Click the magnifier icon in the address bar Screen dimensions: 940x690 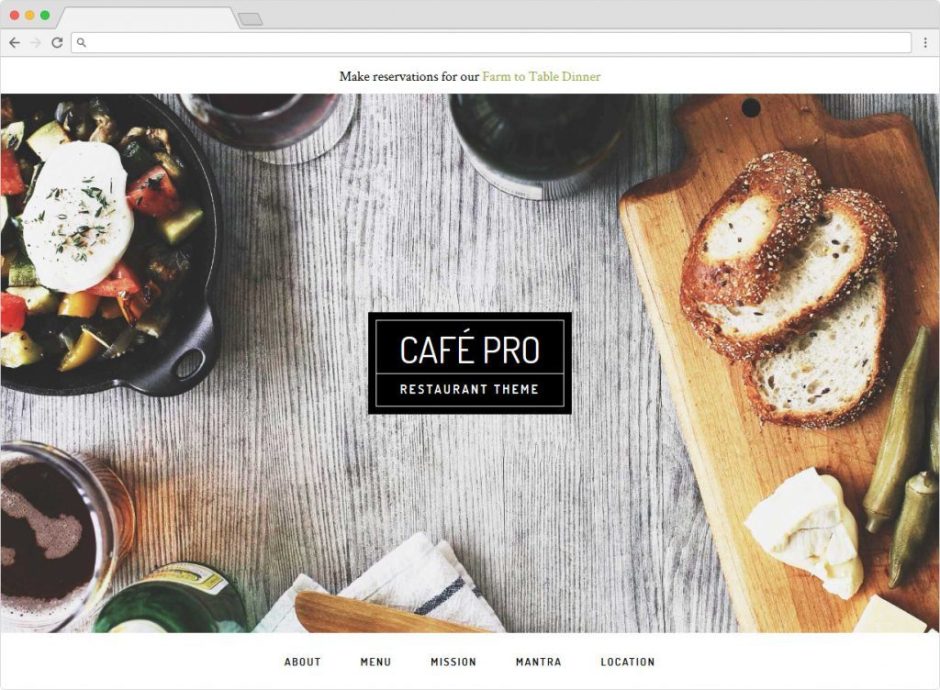click(82, 43)
